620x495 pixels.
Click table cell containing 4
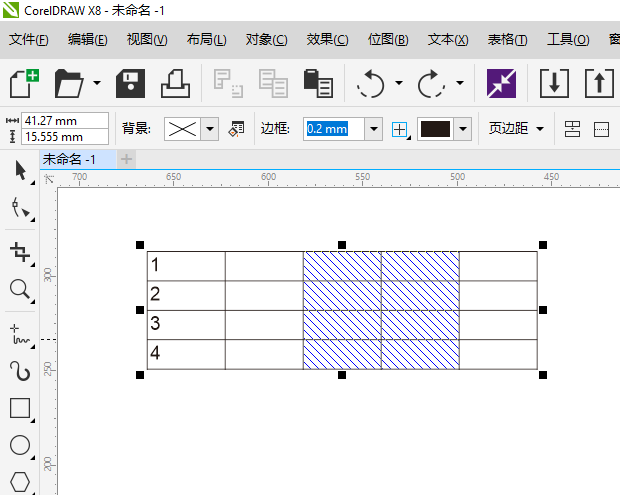coord(186,354)
